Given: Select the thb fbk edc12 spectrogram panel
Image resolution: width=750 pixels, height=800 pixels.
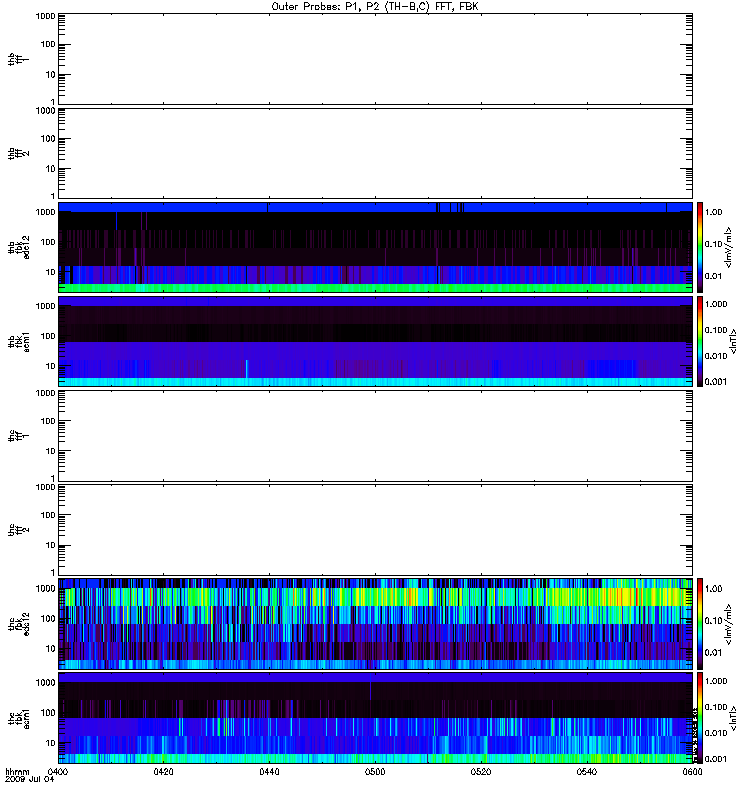Looking at the screenshot, I should 375,247.
